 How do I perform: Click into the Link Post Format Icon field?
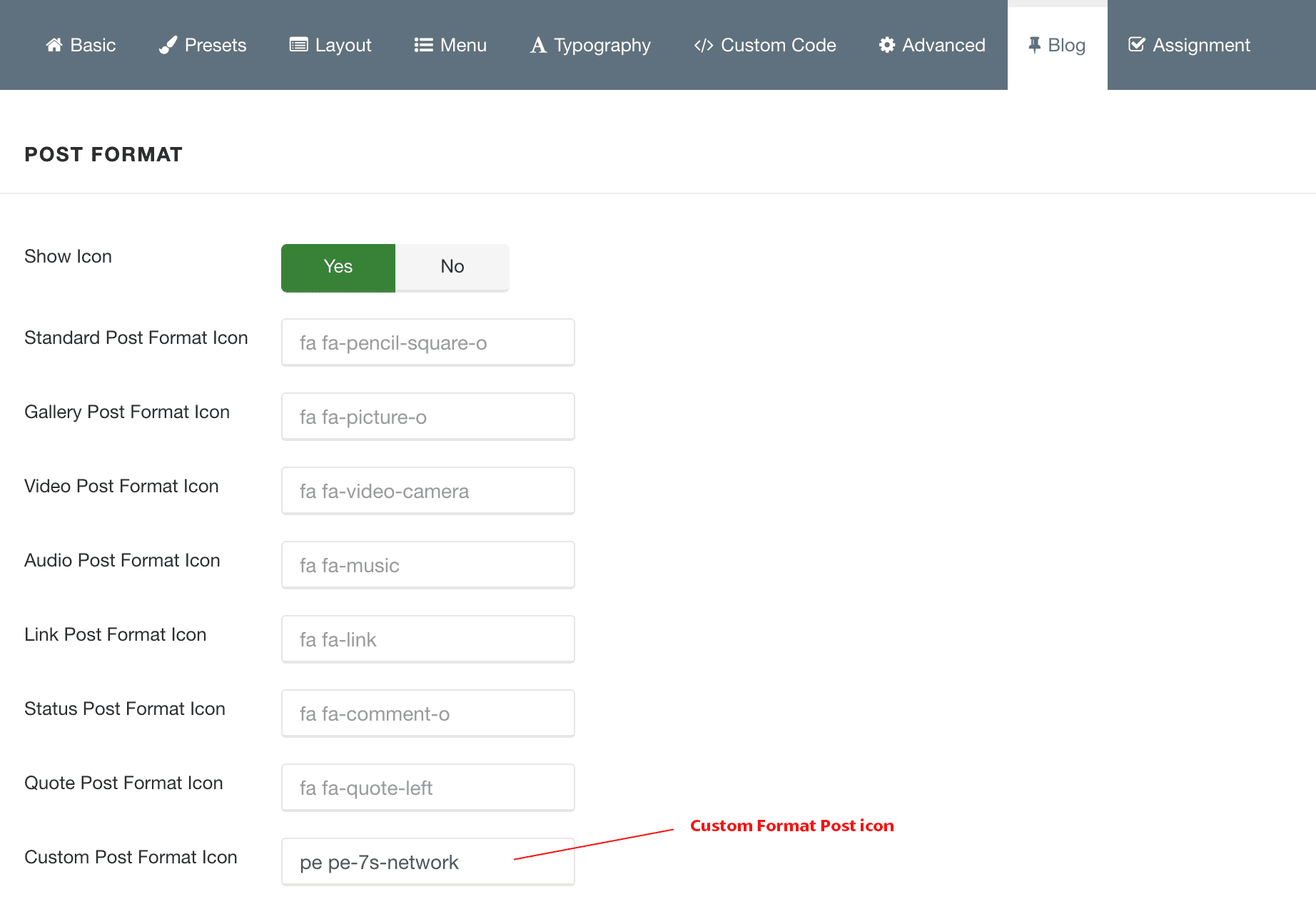tap(428, 639)
